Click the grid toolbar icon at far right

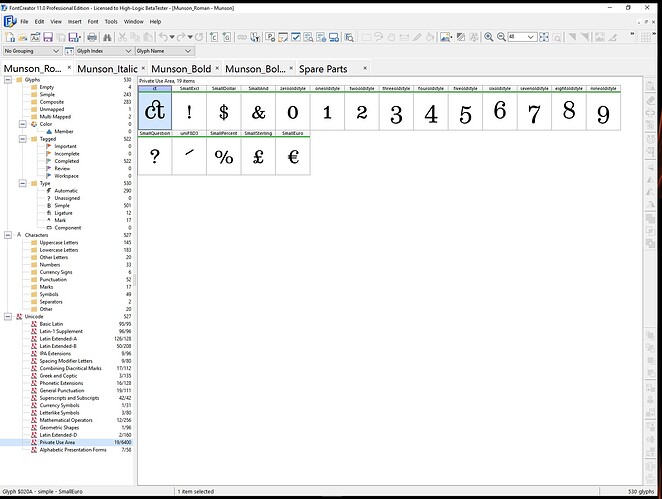pyautogui.click(x=646, y=37)
